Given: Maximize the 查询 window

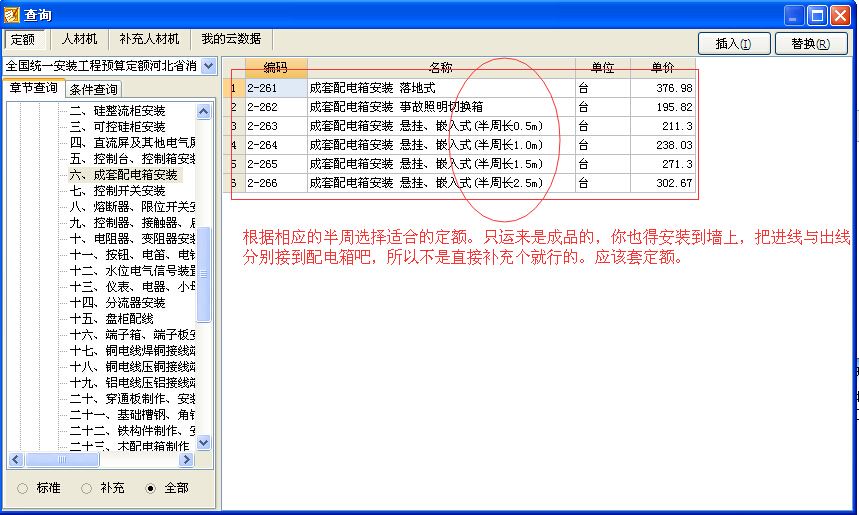Looking at the screenshot, I should [x=817, y=15].
